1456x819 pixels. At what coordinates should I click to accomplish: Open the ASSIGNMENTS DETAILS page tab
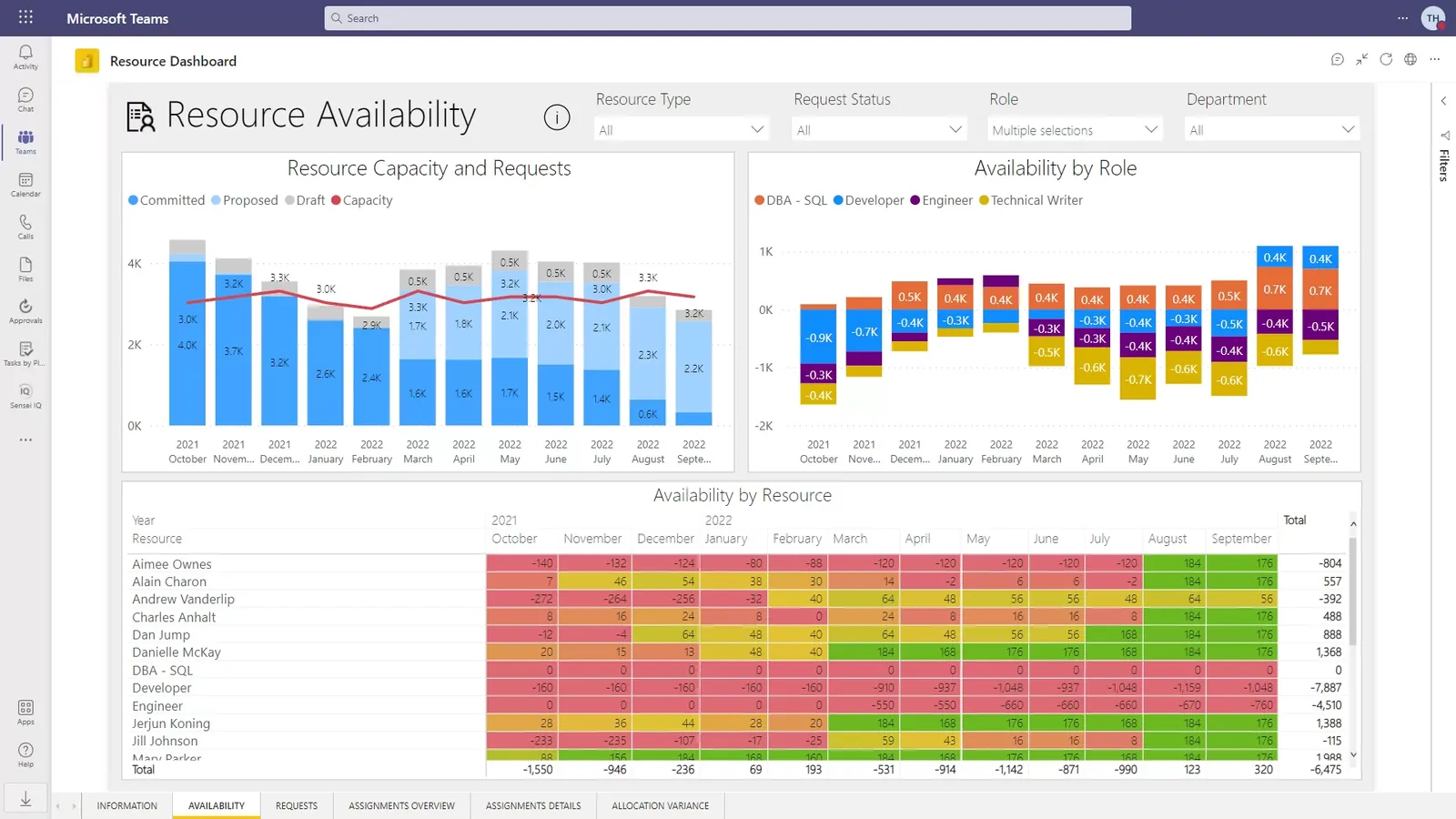point(533,805)
